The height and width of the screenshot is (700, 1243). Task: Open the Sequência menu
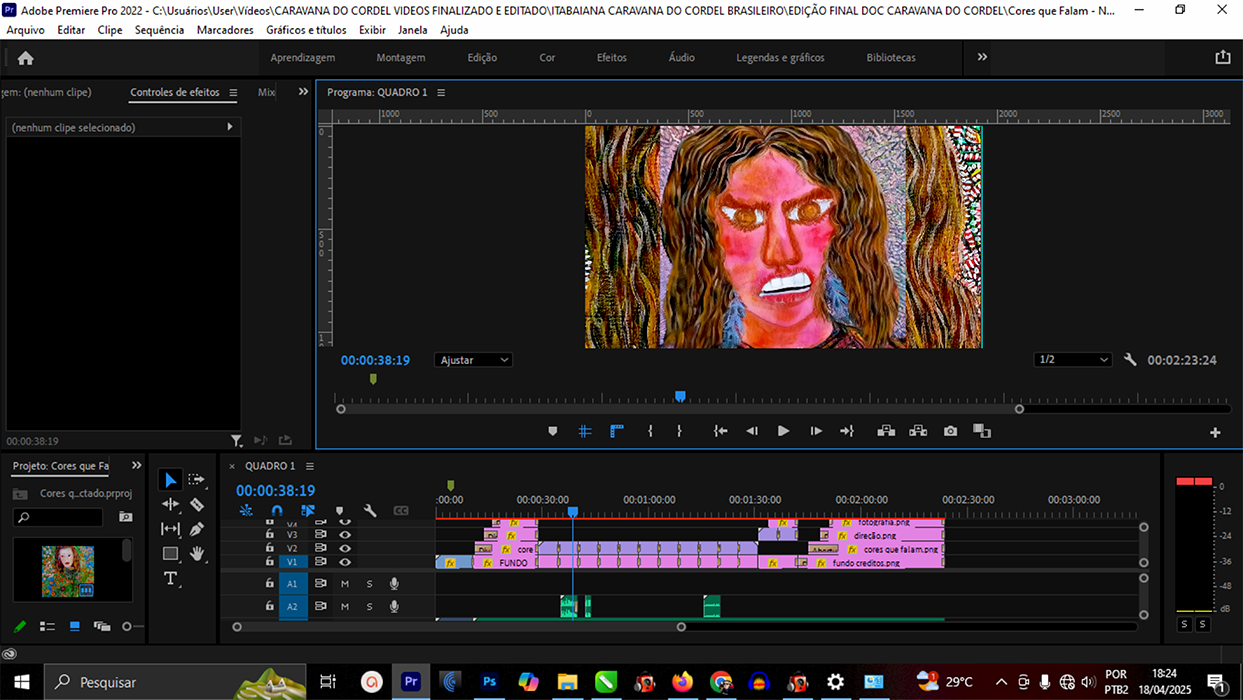(159, 30)
